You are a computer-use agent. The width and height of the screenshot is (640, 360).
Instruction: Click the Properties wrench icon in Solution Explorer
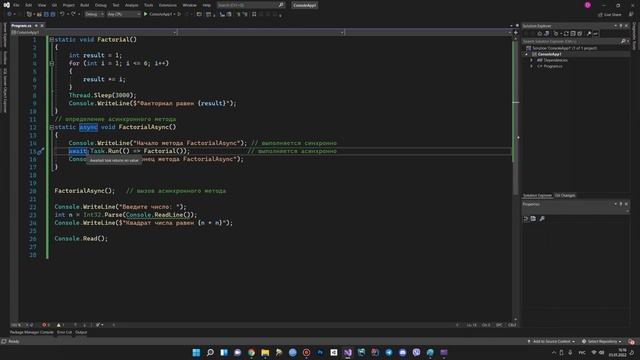click(589, 33)
